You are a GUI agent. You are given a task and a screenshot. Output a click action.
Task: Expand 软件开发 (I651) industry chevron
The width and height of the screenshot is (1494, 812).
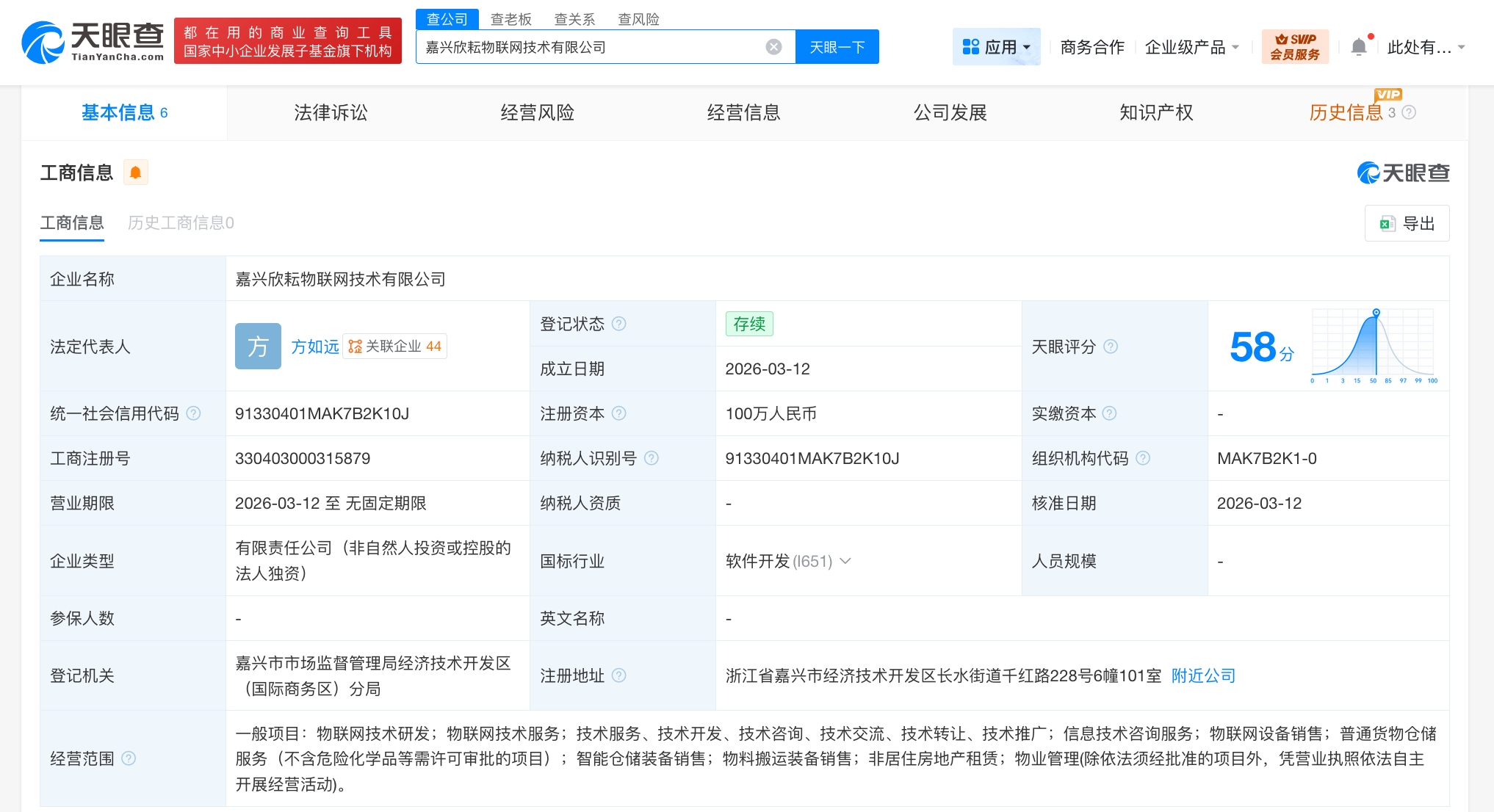point(845,561)
